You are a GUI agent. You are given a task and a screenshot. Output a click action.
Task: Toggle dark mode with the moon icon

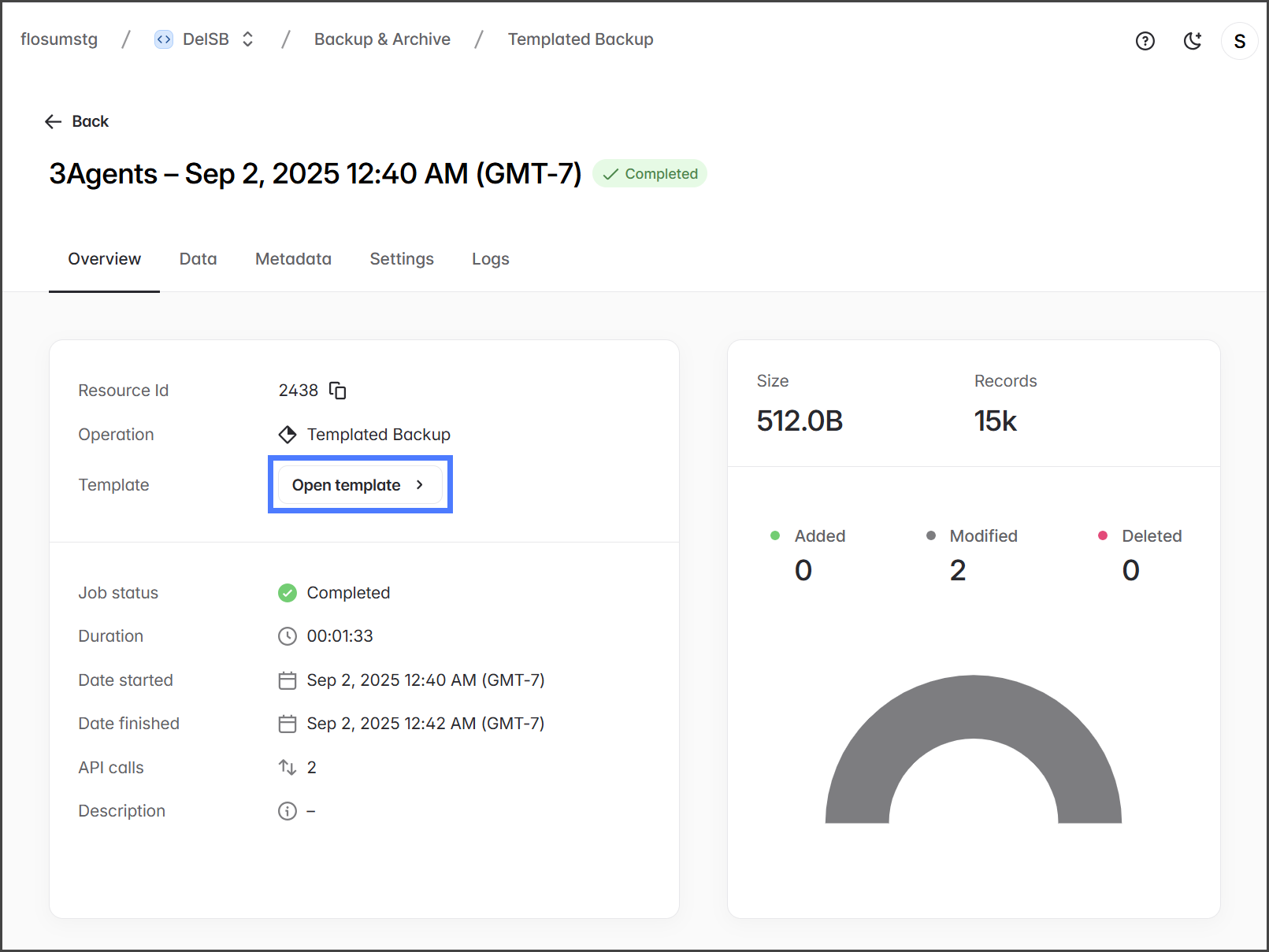(1193, 41)
